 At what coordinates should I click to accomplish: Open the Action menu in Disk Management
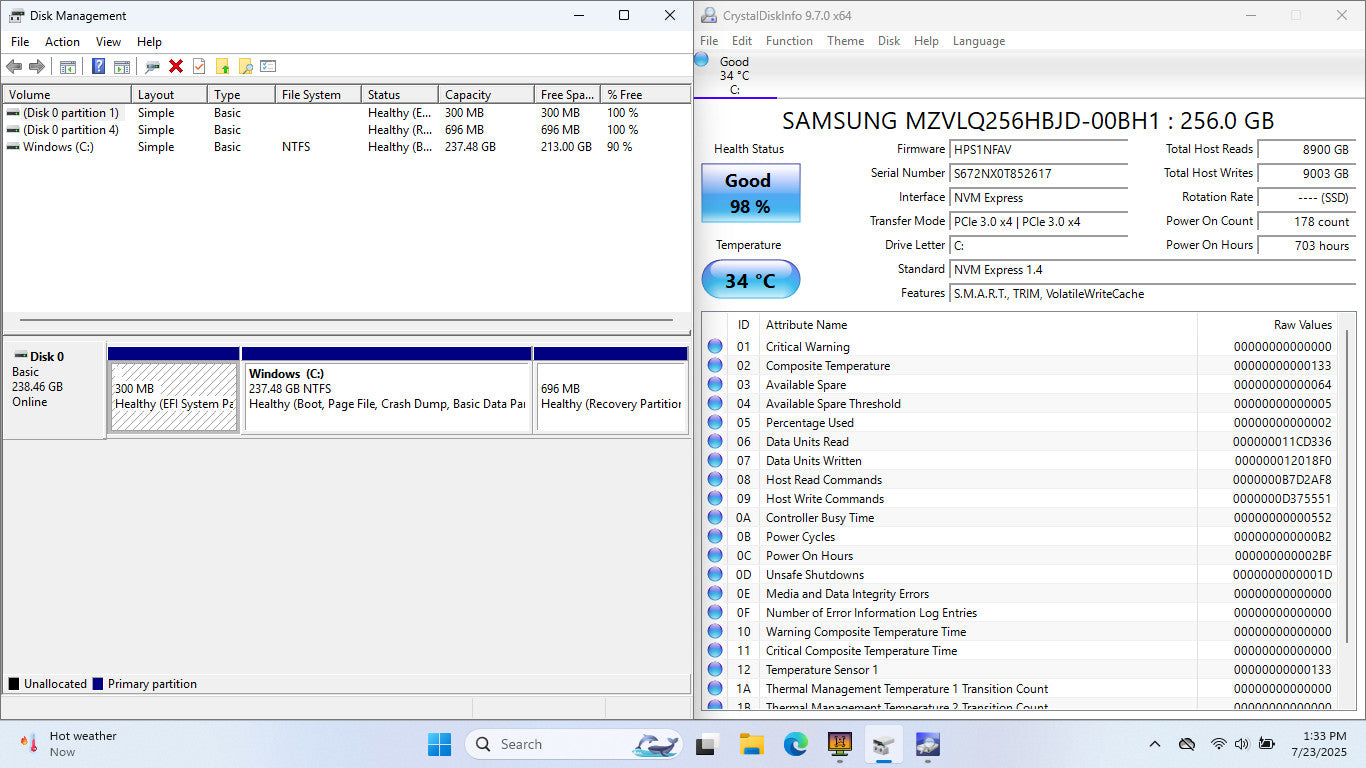[x=62, y=42]
